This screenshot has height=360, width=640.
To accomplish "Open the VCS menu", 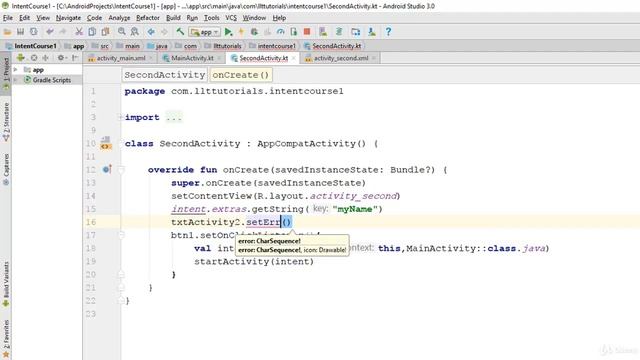I will 231,18.
